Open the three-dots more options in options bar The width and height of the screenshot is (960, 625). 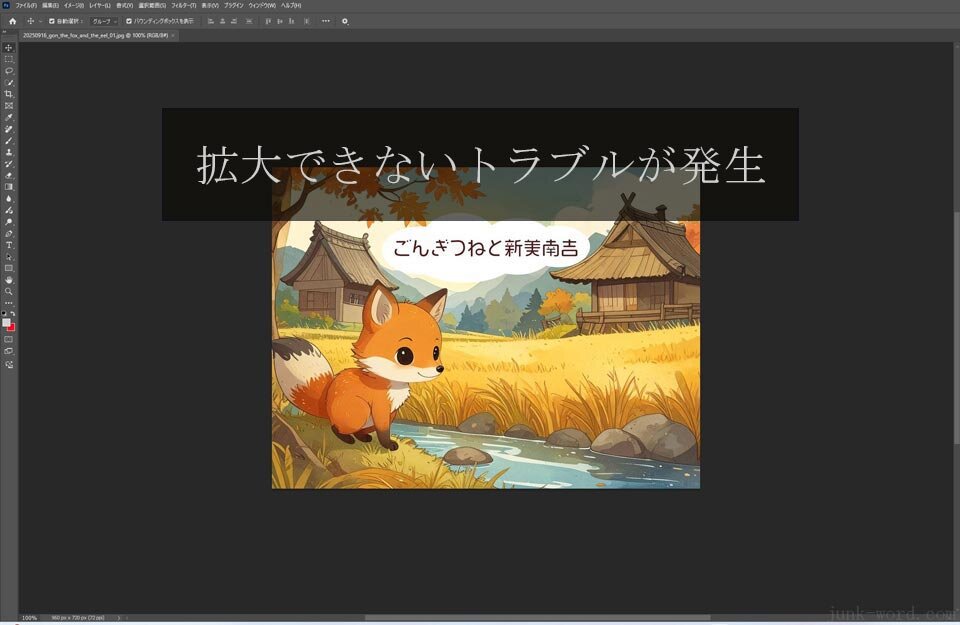(325, 20)
